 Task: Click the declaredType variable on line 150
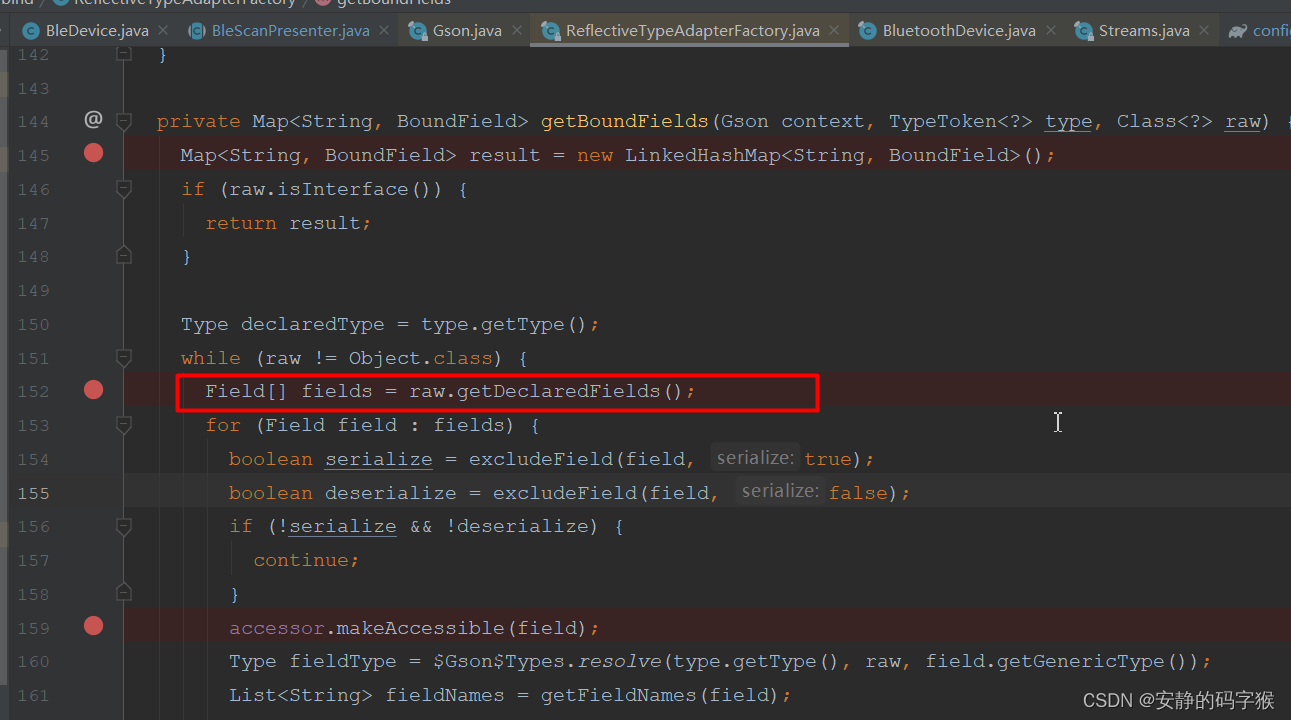(x=313, y=324)
